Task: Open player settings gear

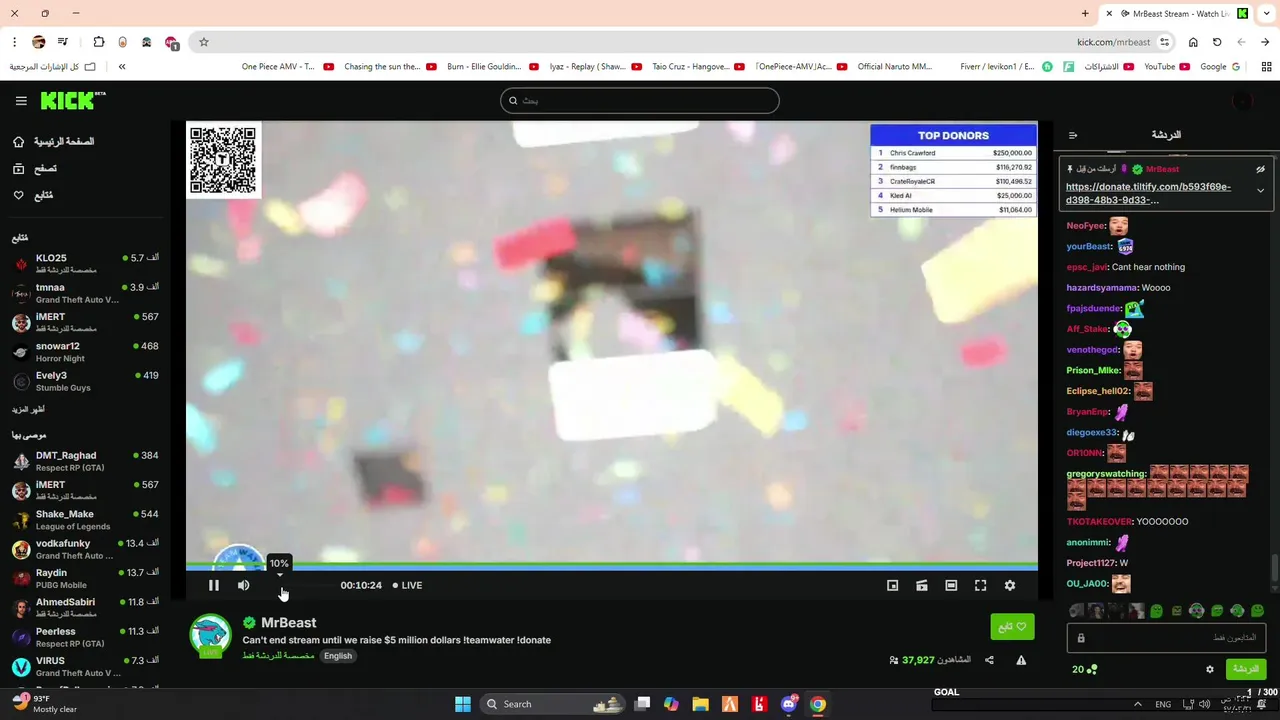Action: point(1010,585)
